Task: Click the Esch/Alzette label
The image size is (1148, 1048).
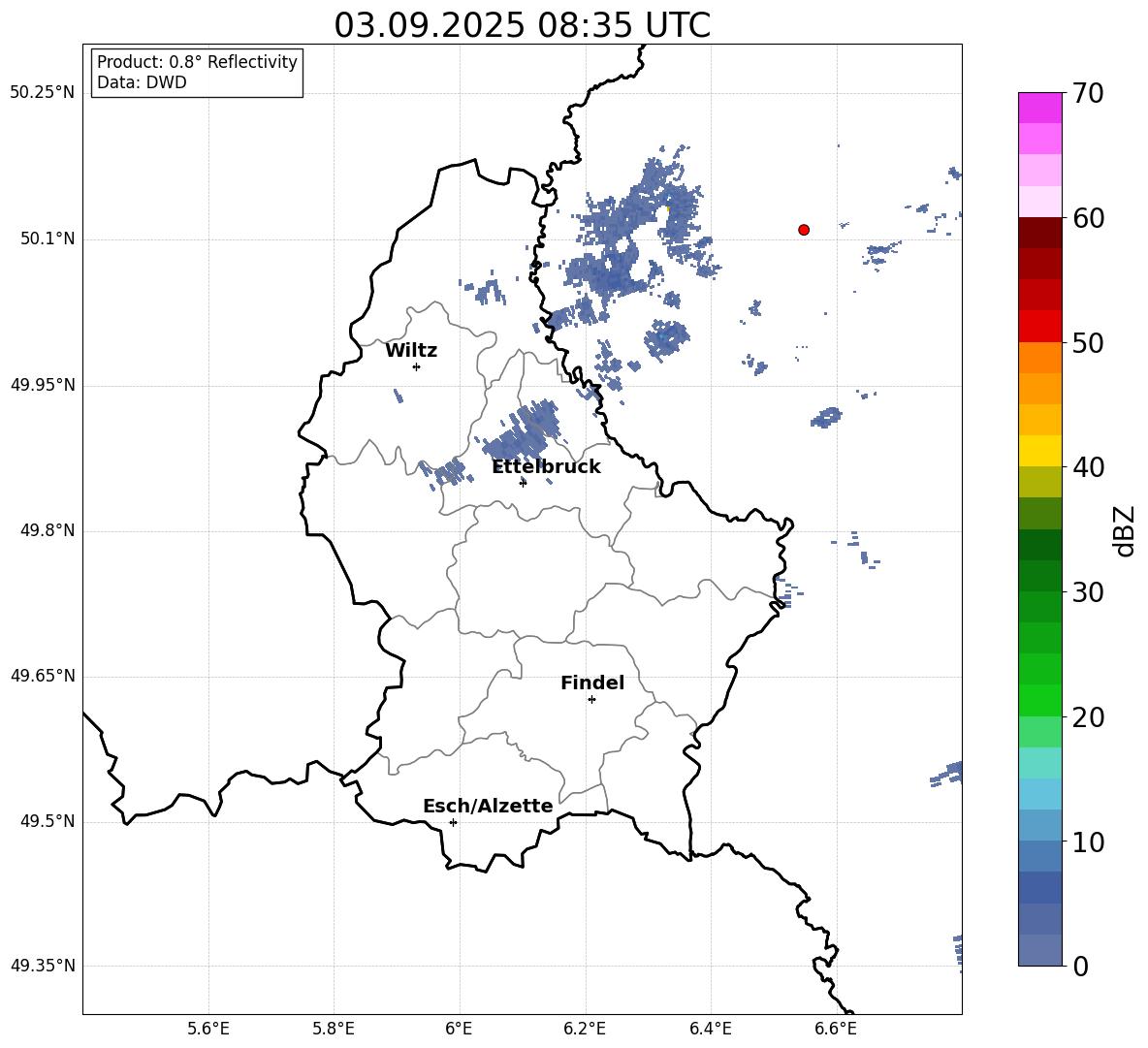Action: tap(488, 806)
